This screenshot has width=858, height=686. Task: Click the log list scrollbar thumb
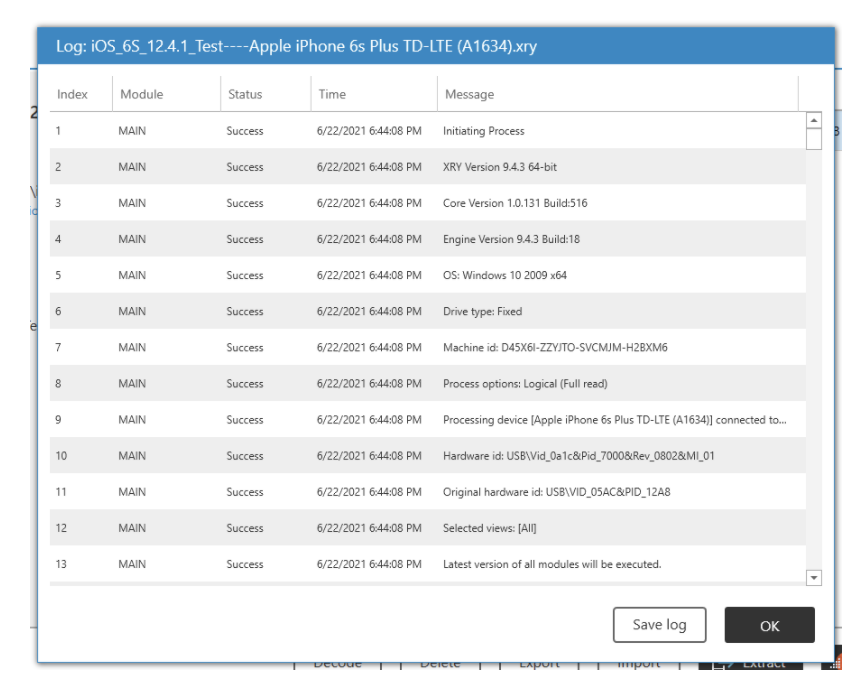[x=814, y=139]
